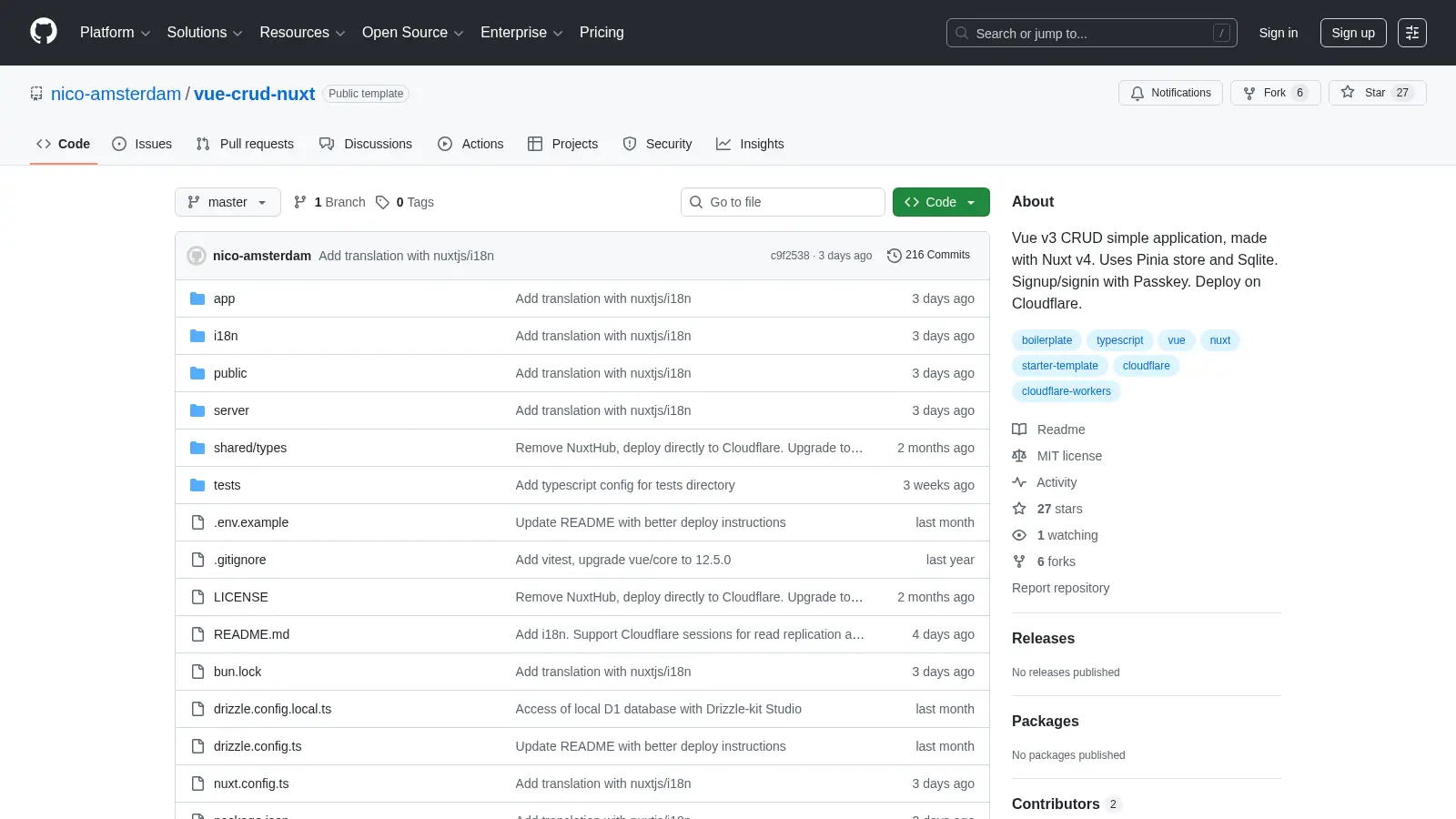Open the Releases section heading
This screenshot has width=1456, height=819.
1043,639
